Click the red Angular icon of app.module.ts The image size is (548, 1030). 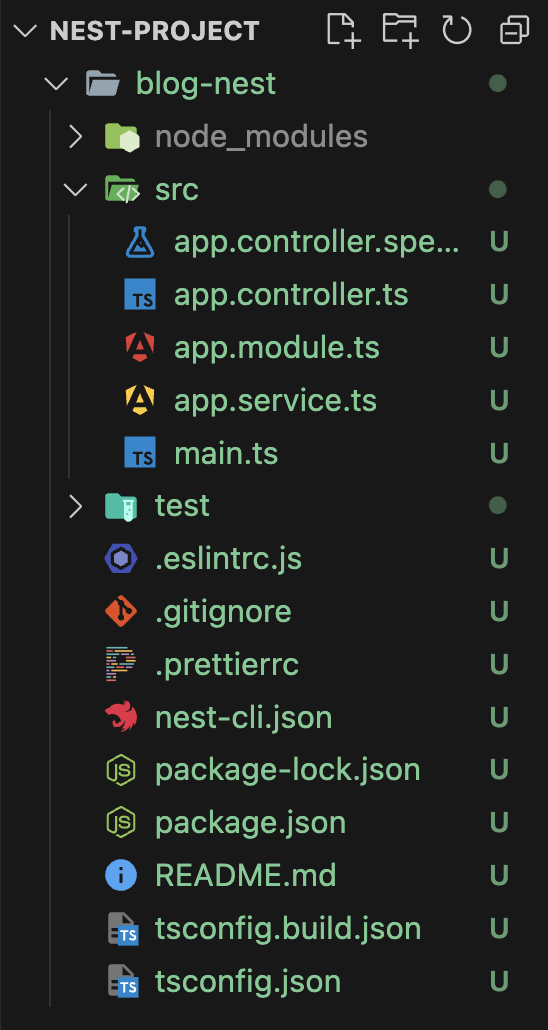(x=140, y=347)
